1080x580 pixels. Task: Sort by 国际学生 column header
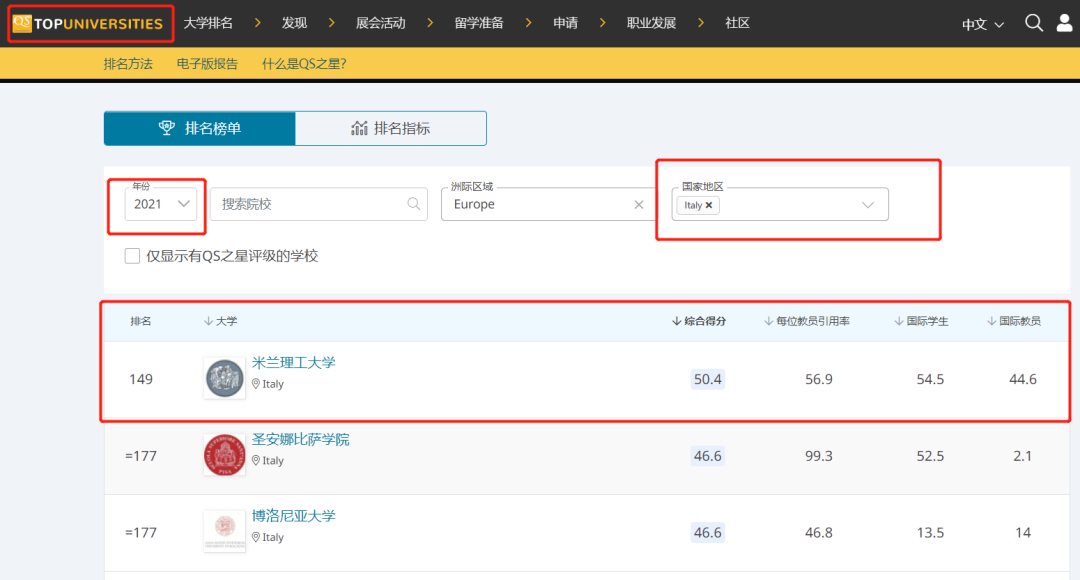pos(921,321)
